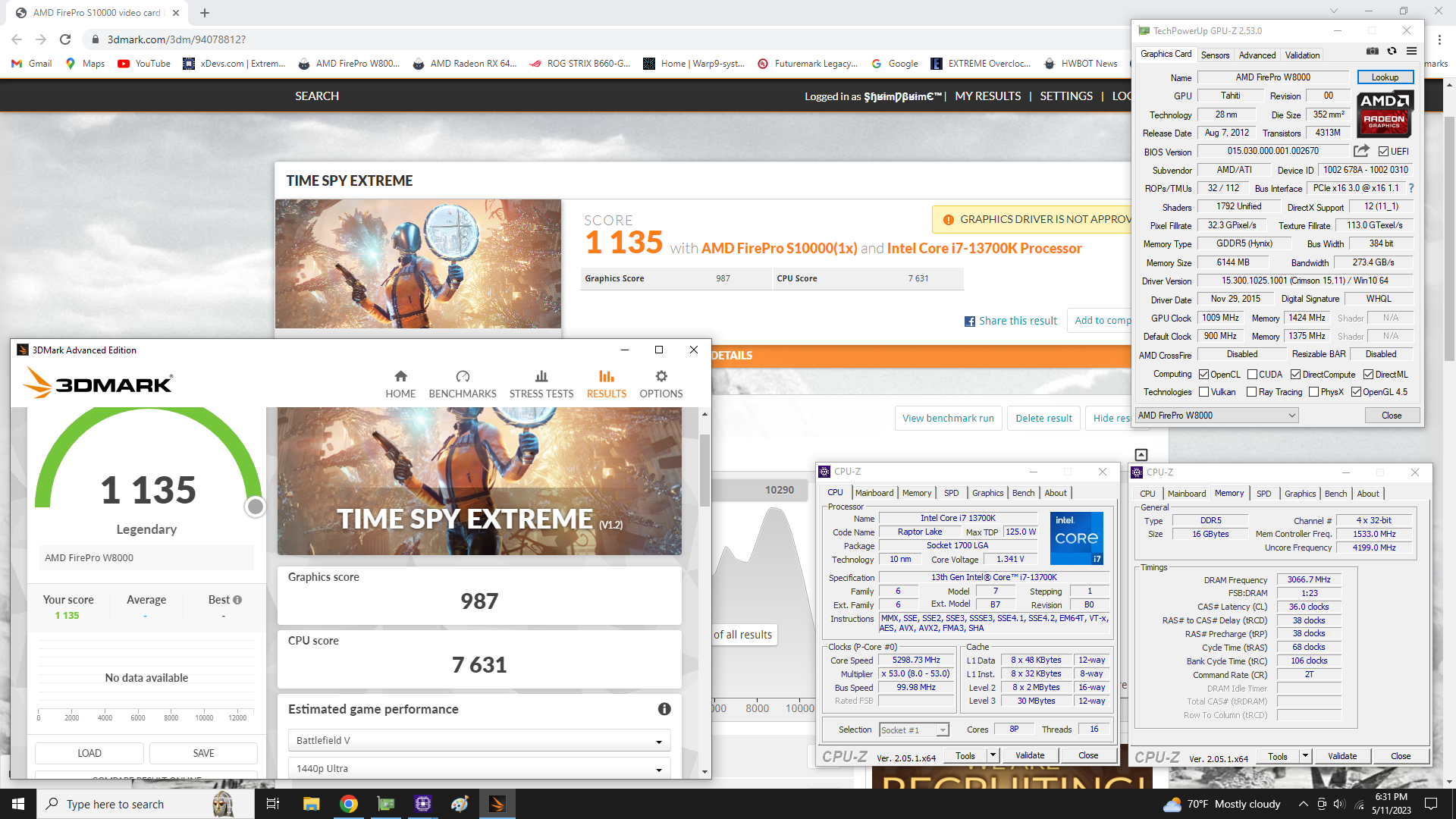
Task: Click the Best score info icon
Action: (237, 600)
